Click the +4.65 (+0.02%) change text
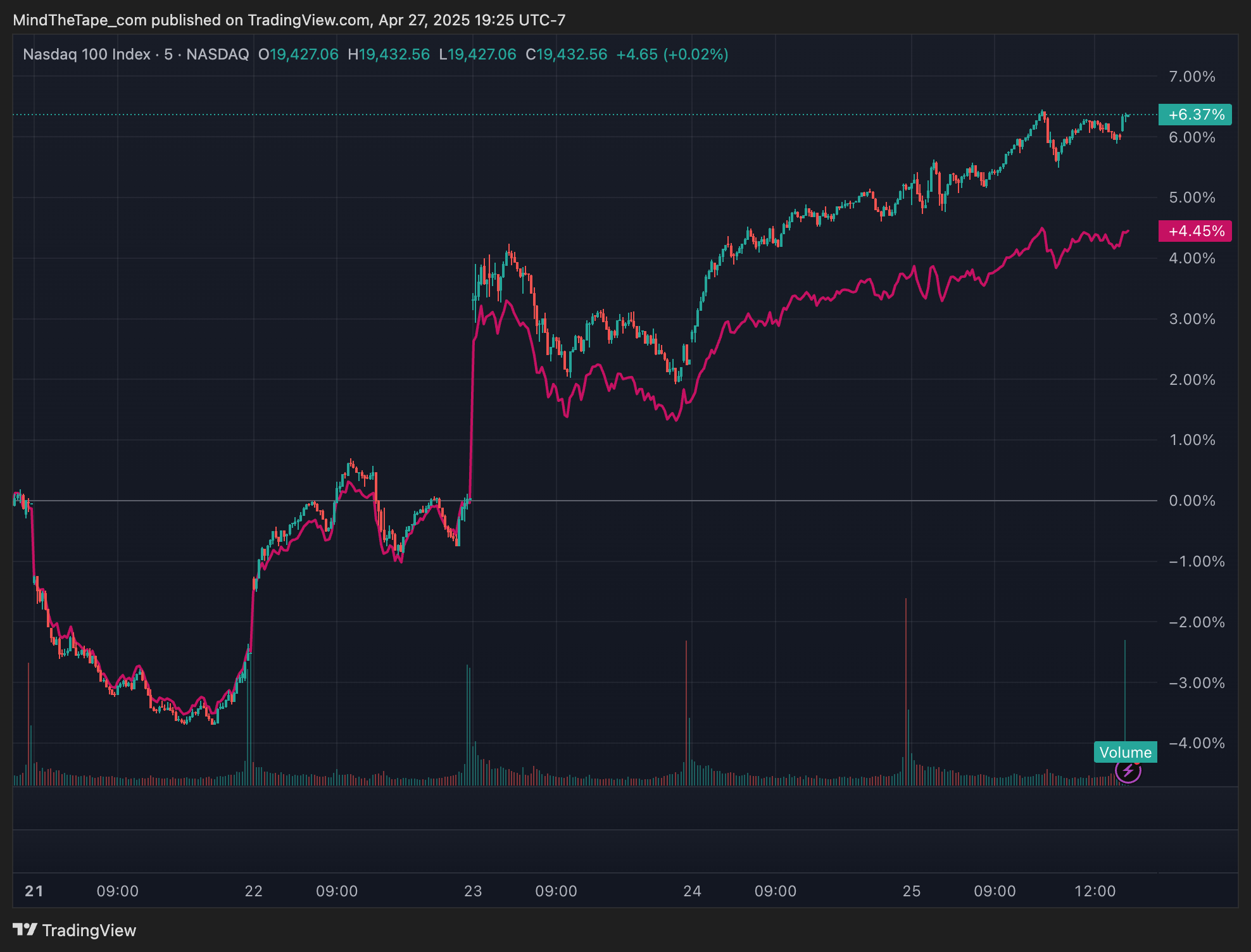This screenshot has height=952, width=1251. [x=672, y=54]
